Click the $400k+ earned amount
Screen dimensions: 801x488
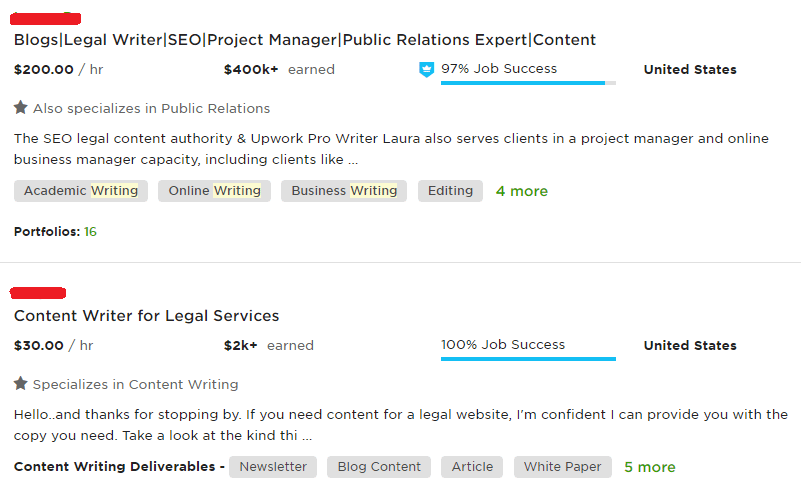pos(279,69)
